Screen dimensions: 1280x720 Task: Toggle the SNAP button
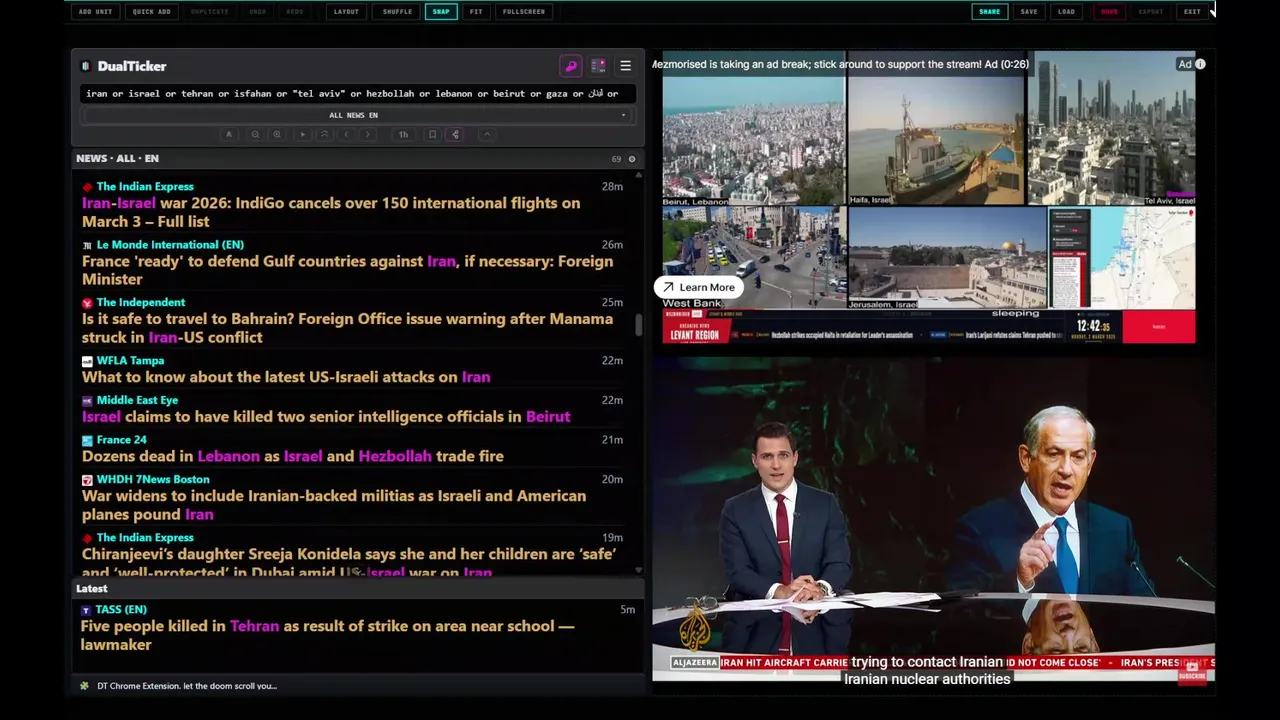click(441, 12)
